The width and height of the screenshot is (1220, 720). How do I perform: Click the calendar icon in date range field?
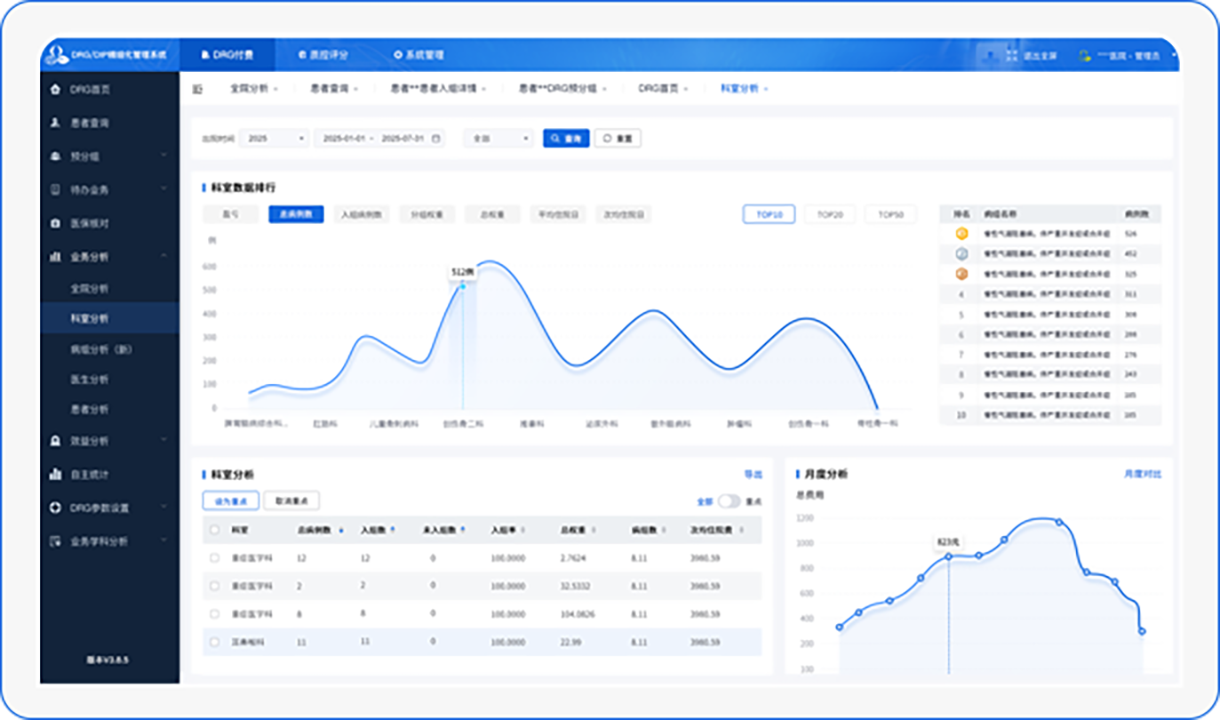coord(435,138)
